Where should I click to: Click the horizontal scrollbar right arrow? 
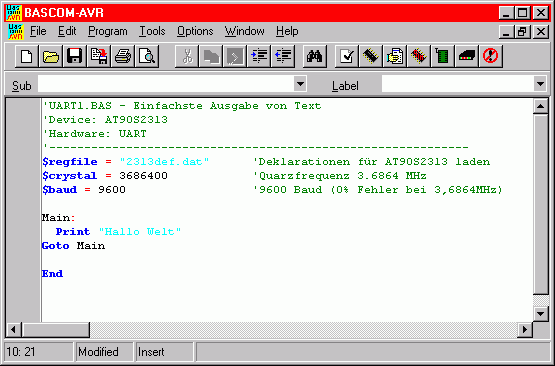[x=525, y=330]
